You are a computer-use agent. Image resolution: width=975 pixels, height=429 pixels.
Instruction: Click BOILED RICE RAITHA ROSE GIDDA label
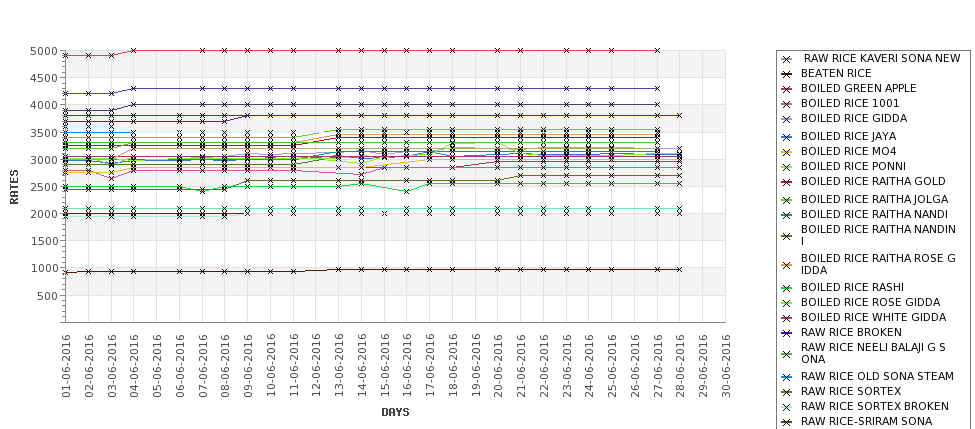[878, 264]
